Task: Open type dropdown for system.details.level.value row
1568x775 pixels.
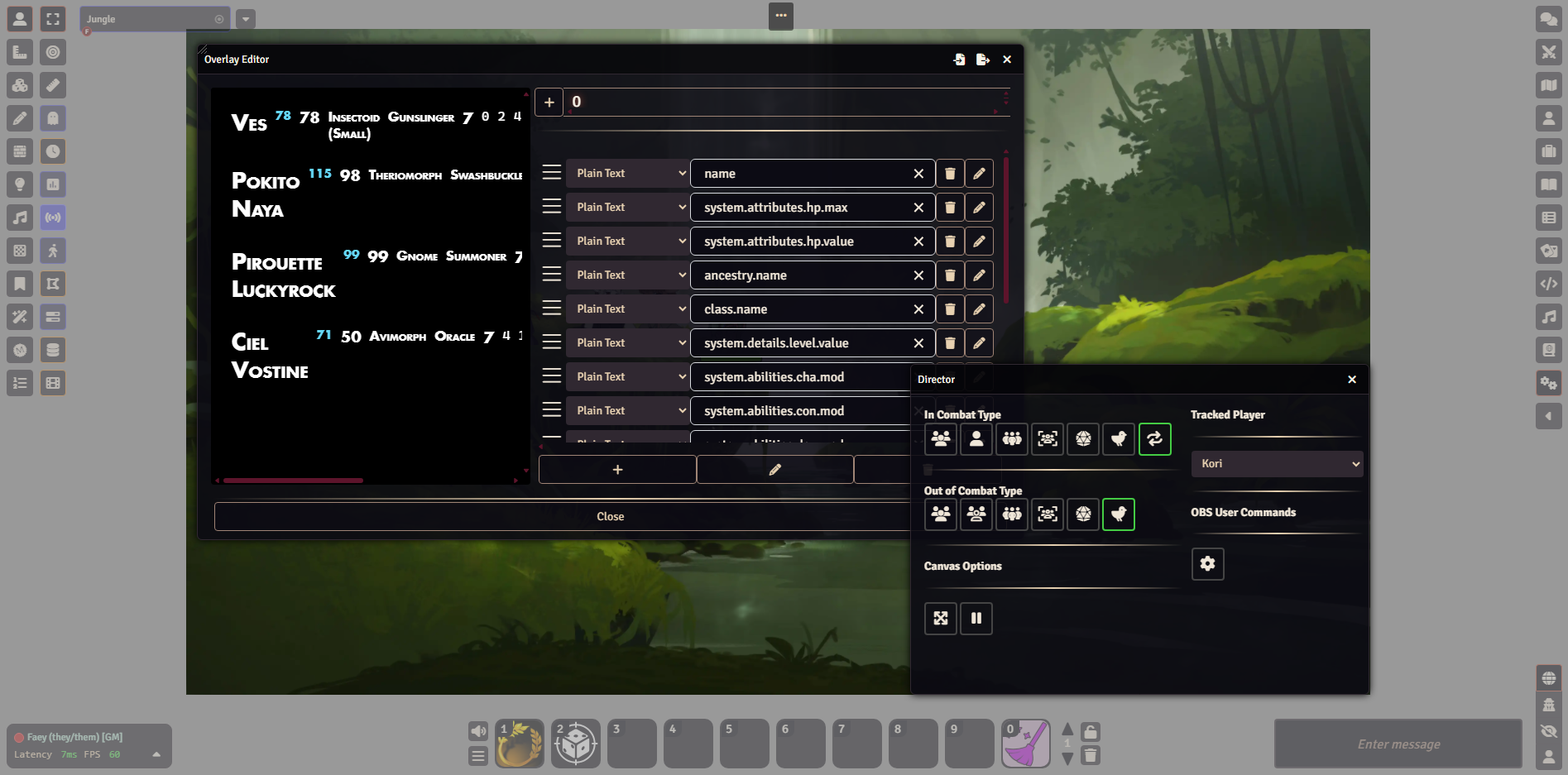Action: 628,343
